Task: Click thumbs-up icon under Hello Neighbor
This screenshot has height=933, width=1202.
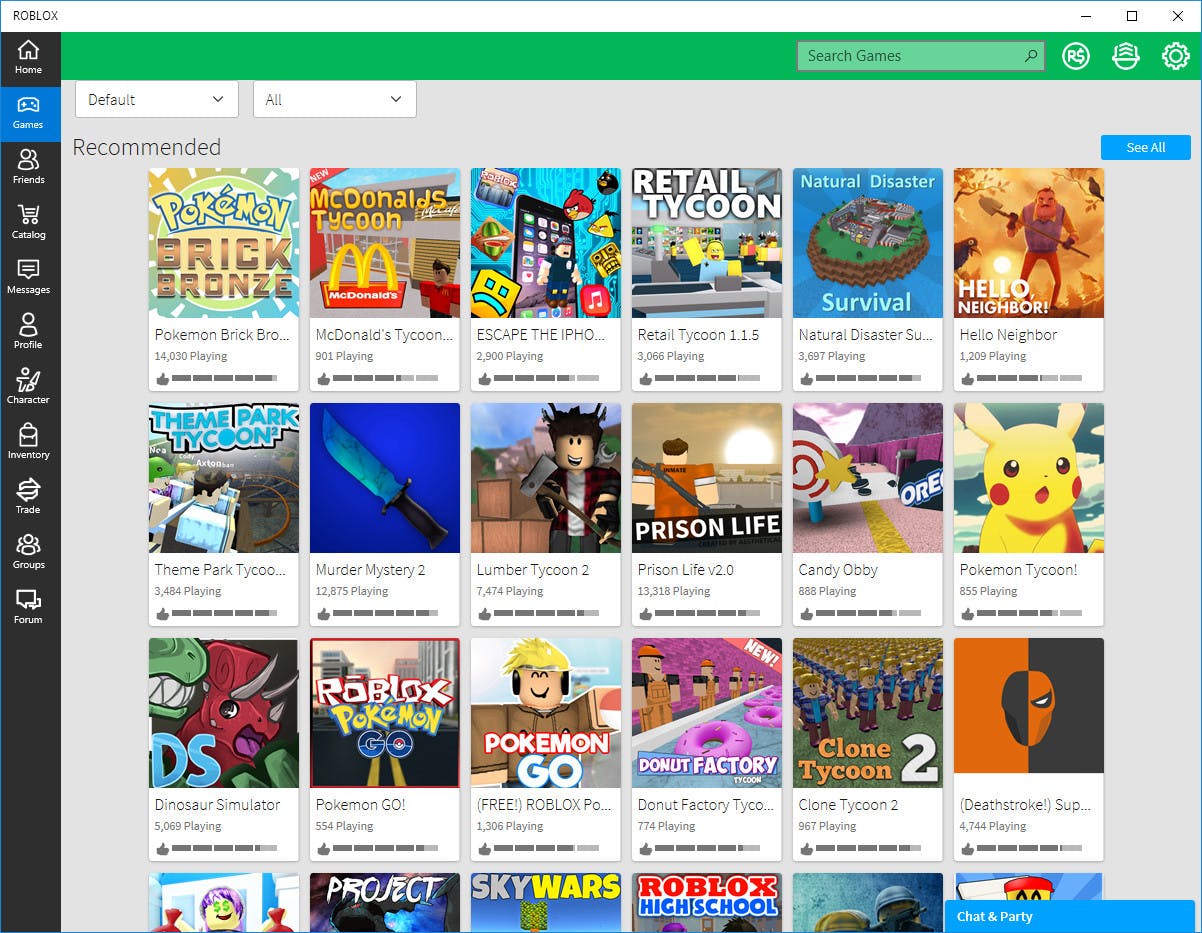Action: (x=968, y=379)
